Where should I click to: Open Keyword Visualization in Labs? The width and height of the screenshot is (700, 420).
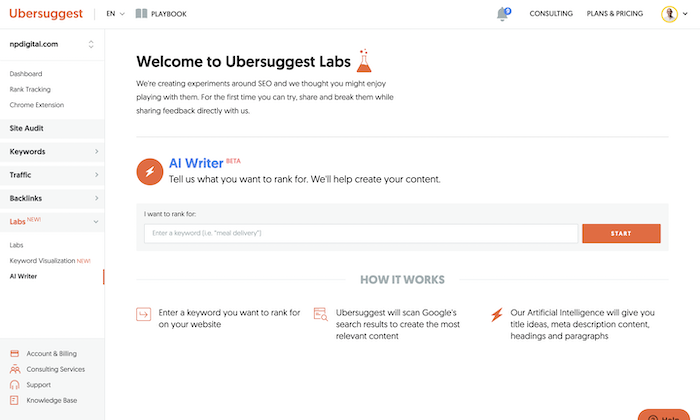(x=50, y=261)
